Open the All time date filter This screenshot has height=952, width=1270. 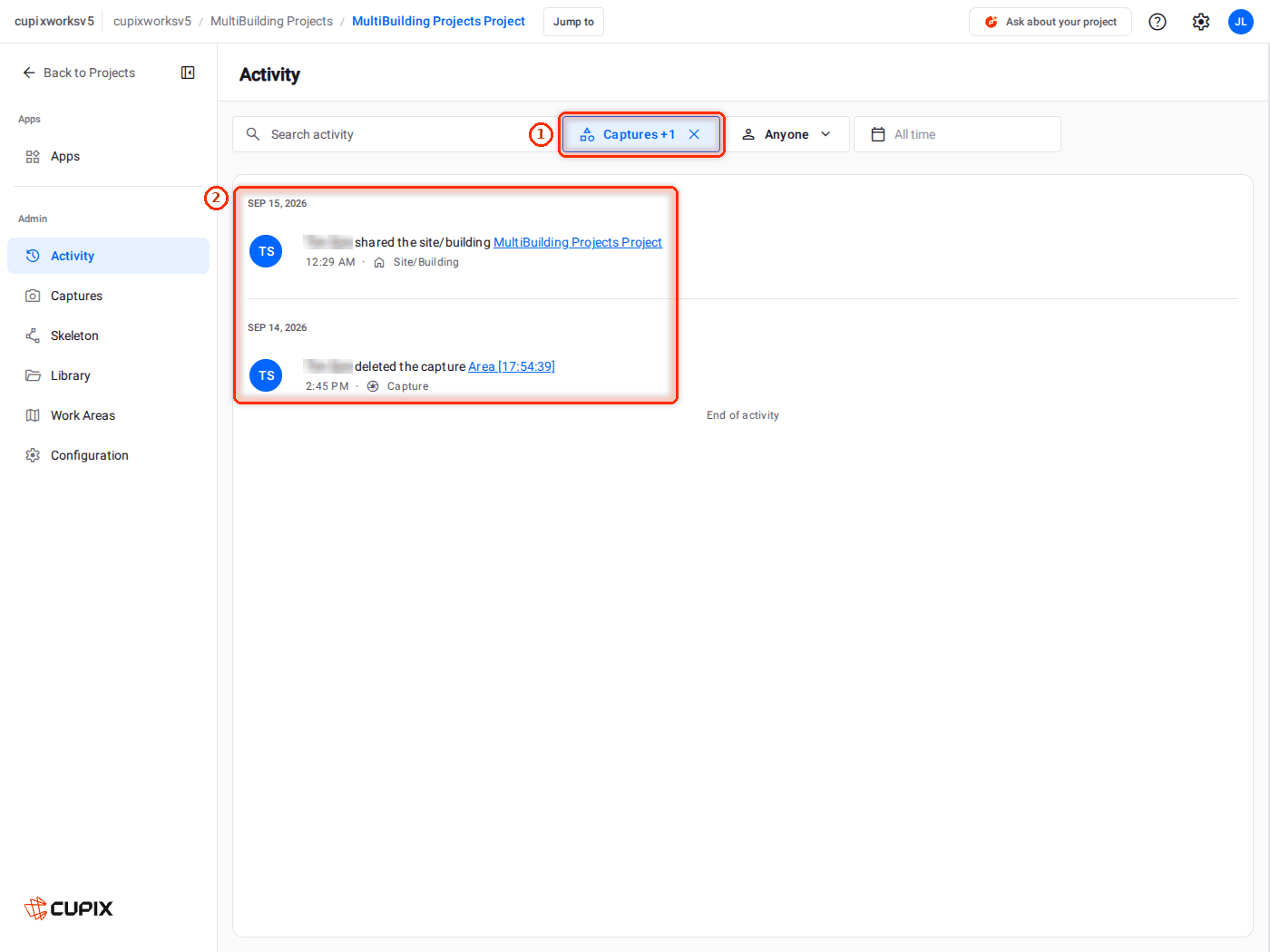(957, 134)
